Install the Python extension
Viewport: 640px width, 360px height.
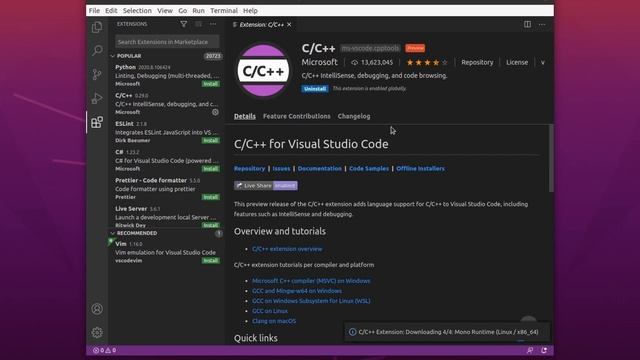tap(211, 84)
